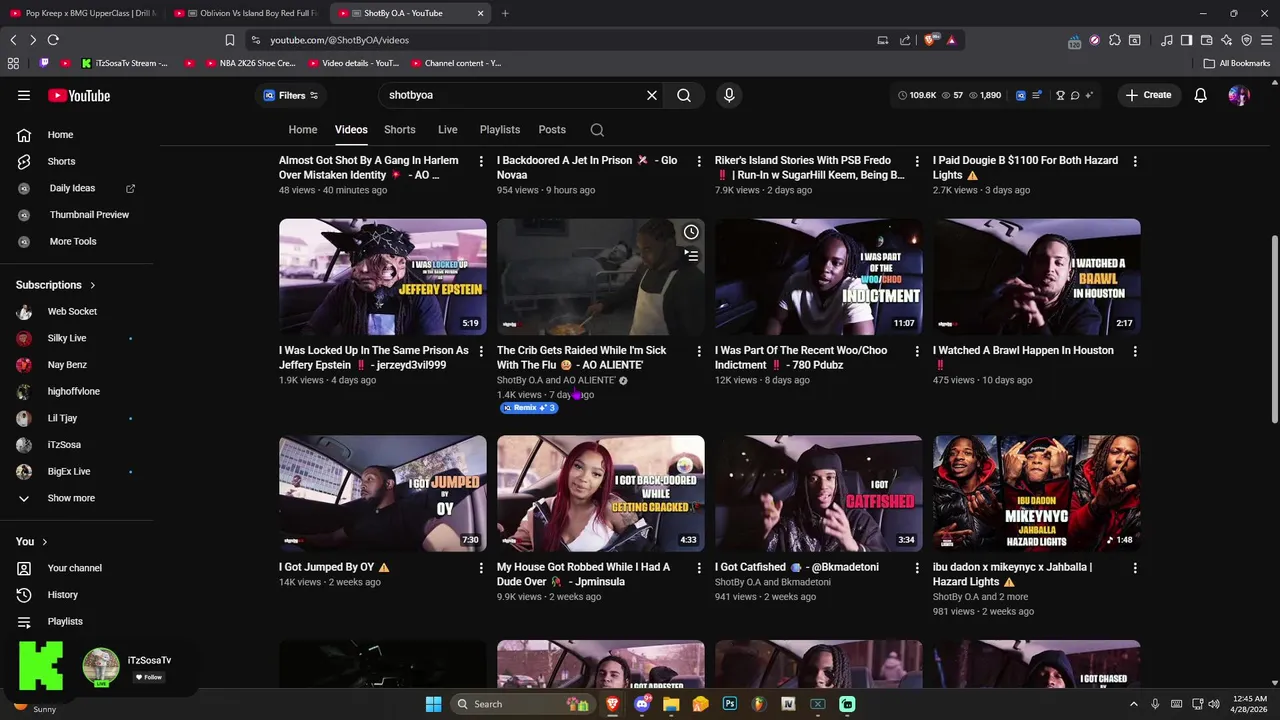Open the NBA 2K26 Shoe Cre... bookmark
The image size is (1280, 720).
pyautogui.click(x=249, y=63)
